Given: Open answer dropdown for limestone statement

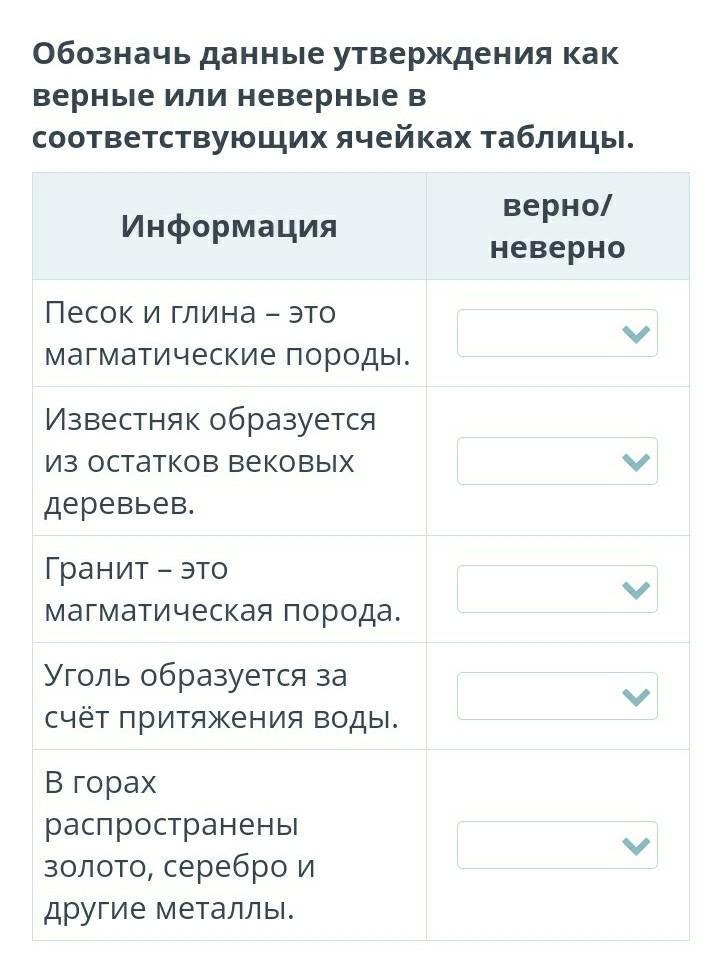Looking at the screenshot, I should click(x=557, y=461).
